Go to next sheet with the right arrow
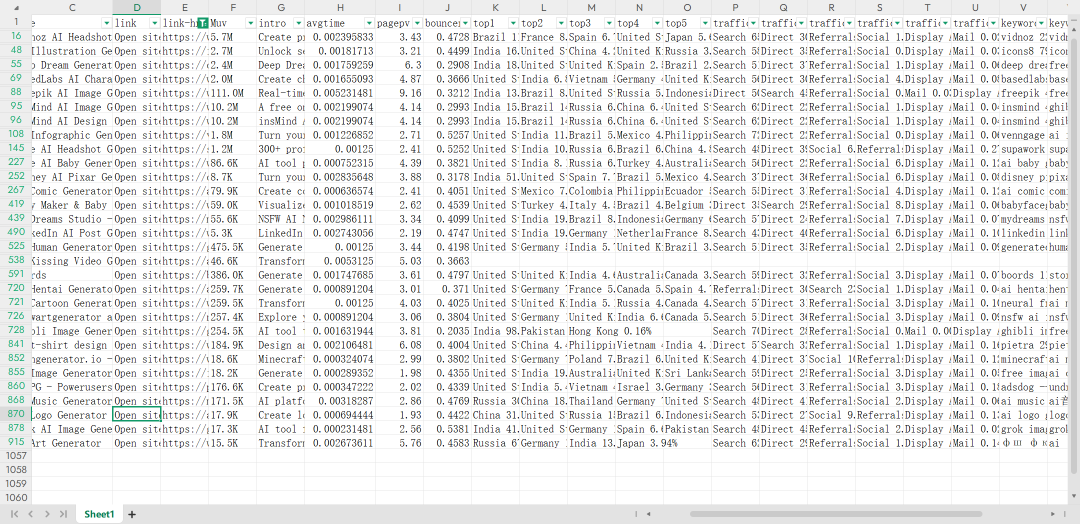The image size is (1080, 524). point(47,514)
